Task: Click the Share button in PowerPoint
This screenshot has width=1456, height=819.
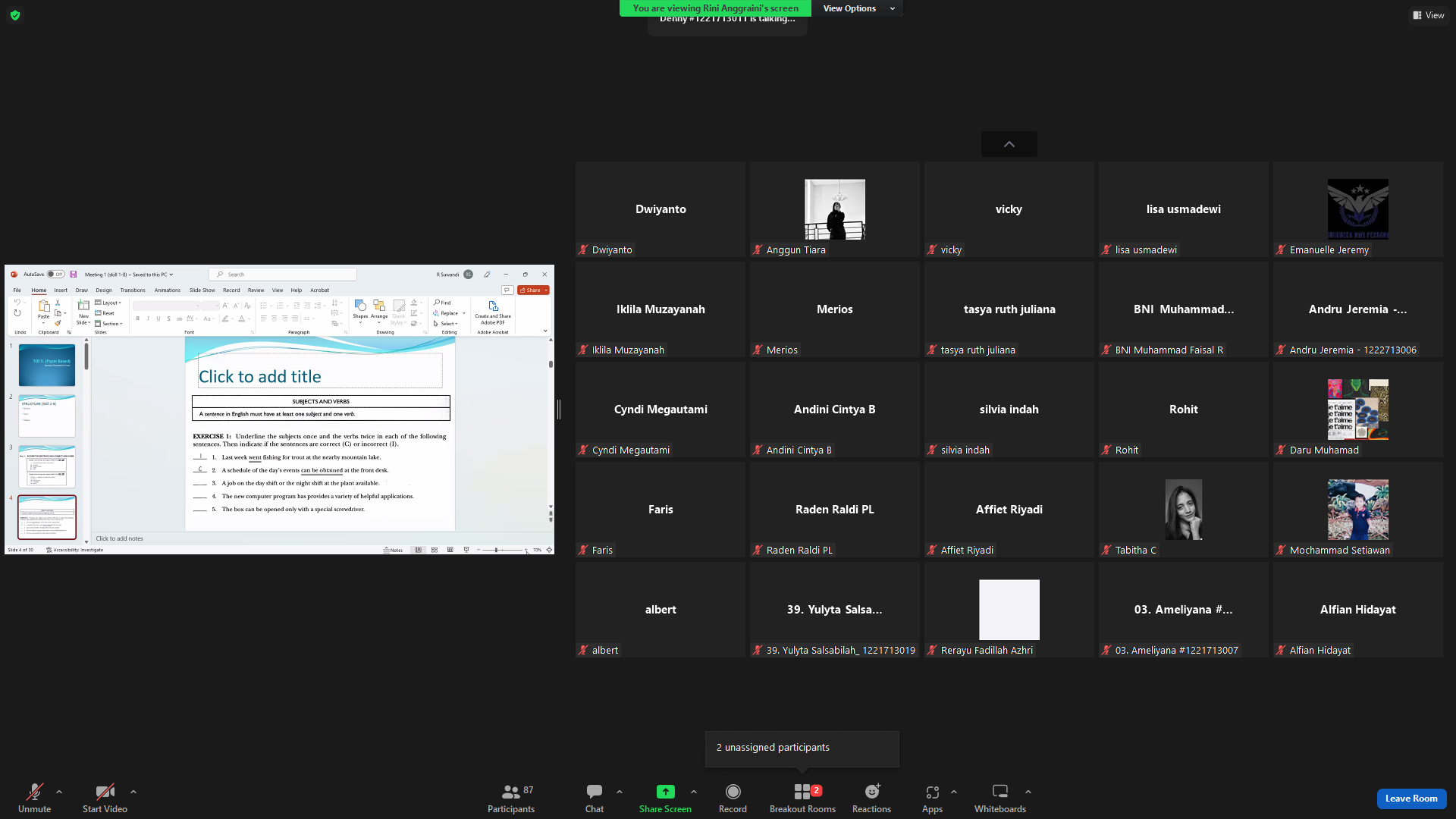Action: point(533,290)
